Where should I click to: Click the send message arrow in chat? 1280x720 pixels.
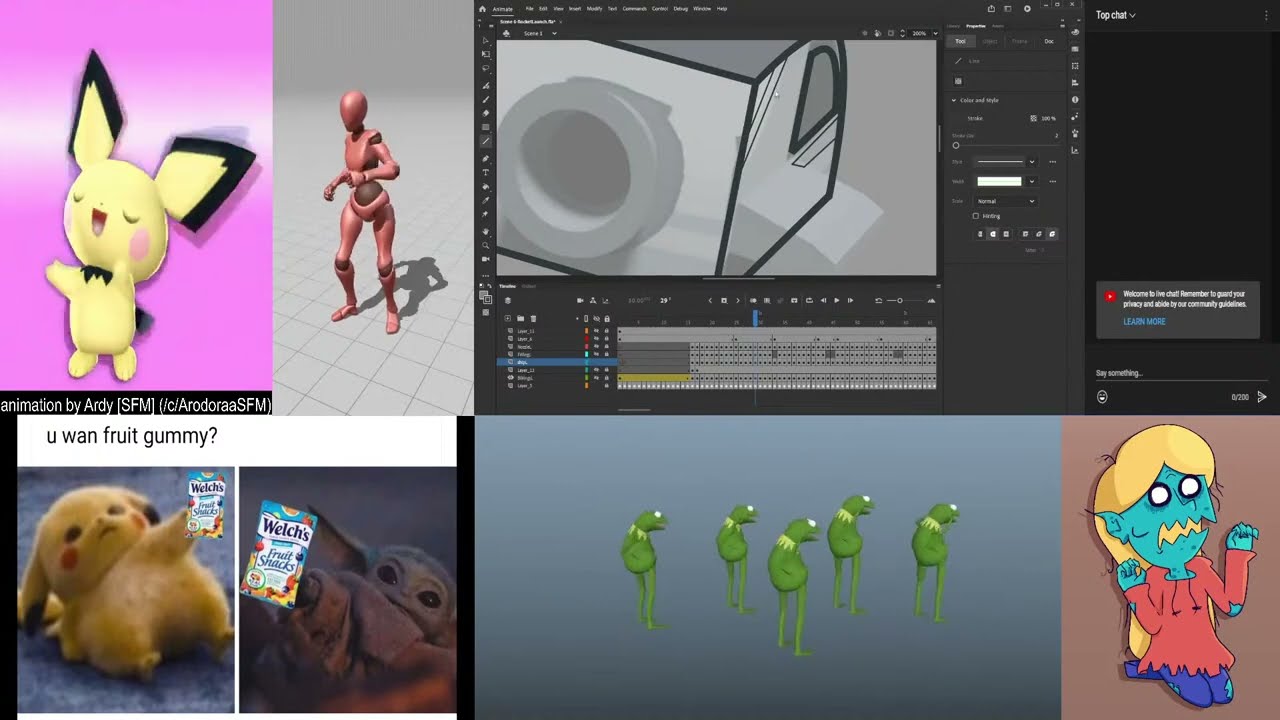point(1262,397)
